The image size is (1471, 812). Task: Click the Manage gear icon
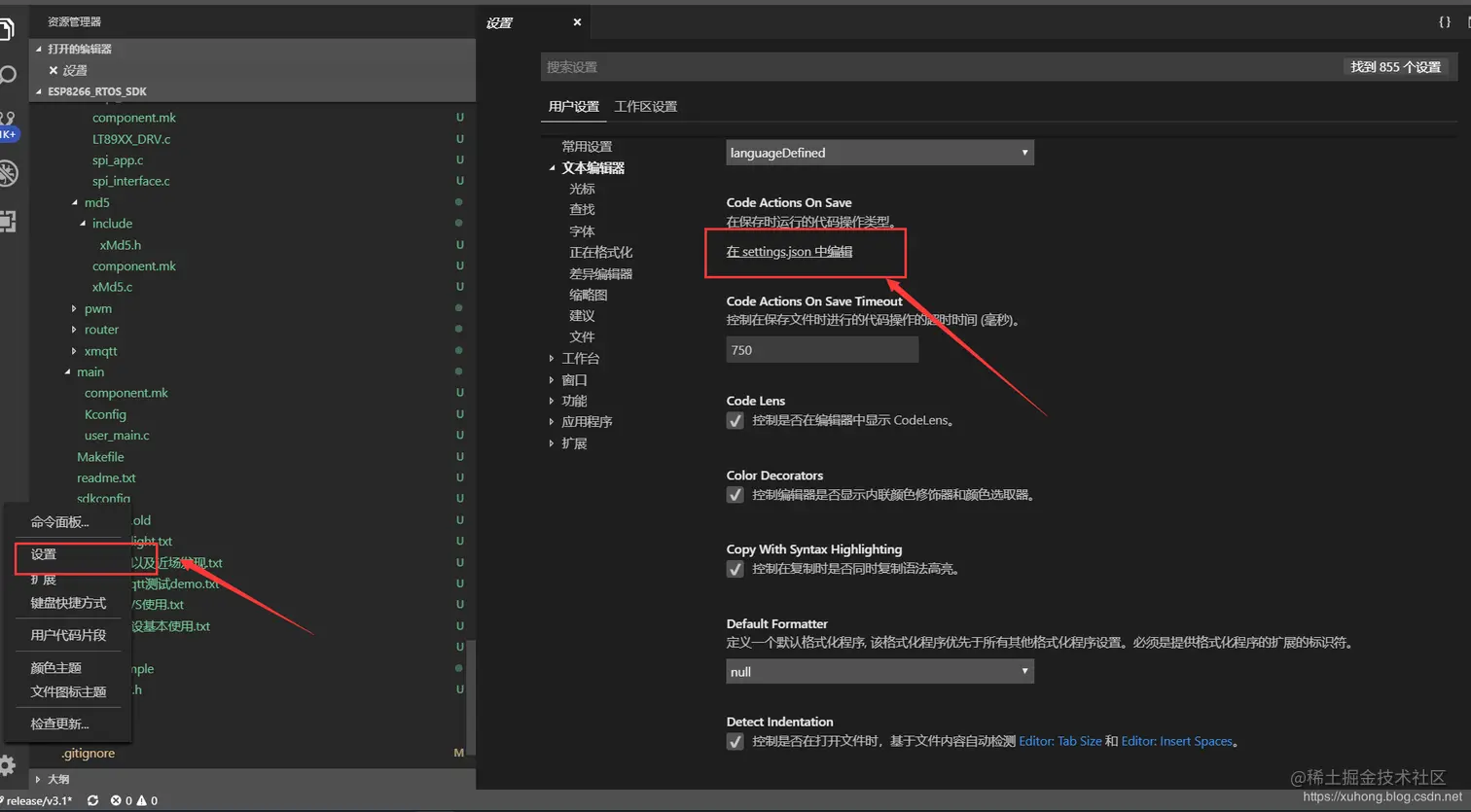(8, 765)
